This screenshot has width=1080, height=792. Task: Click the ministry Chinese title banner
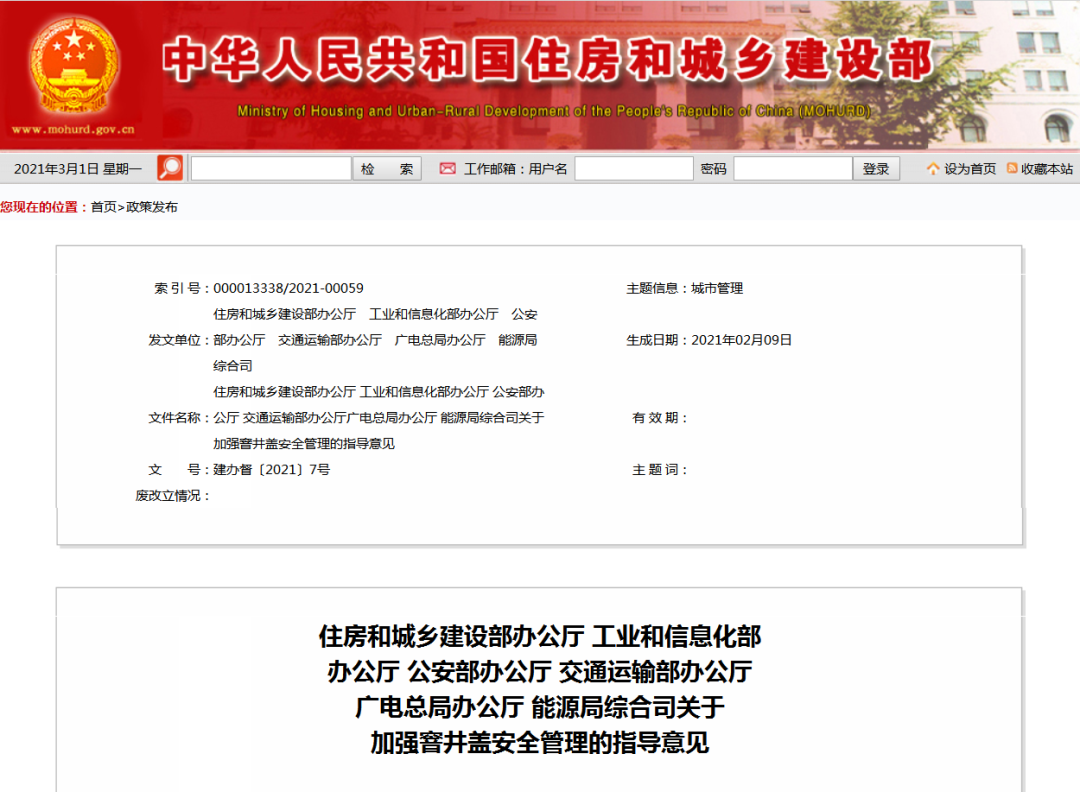tap(548, 60)
